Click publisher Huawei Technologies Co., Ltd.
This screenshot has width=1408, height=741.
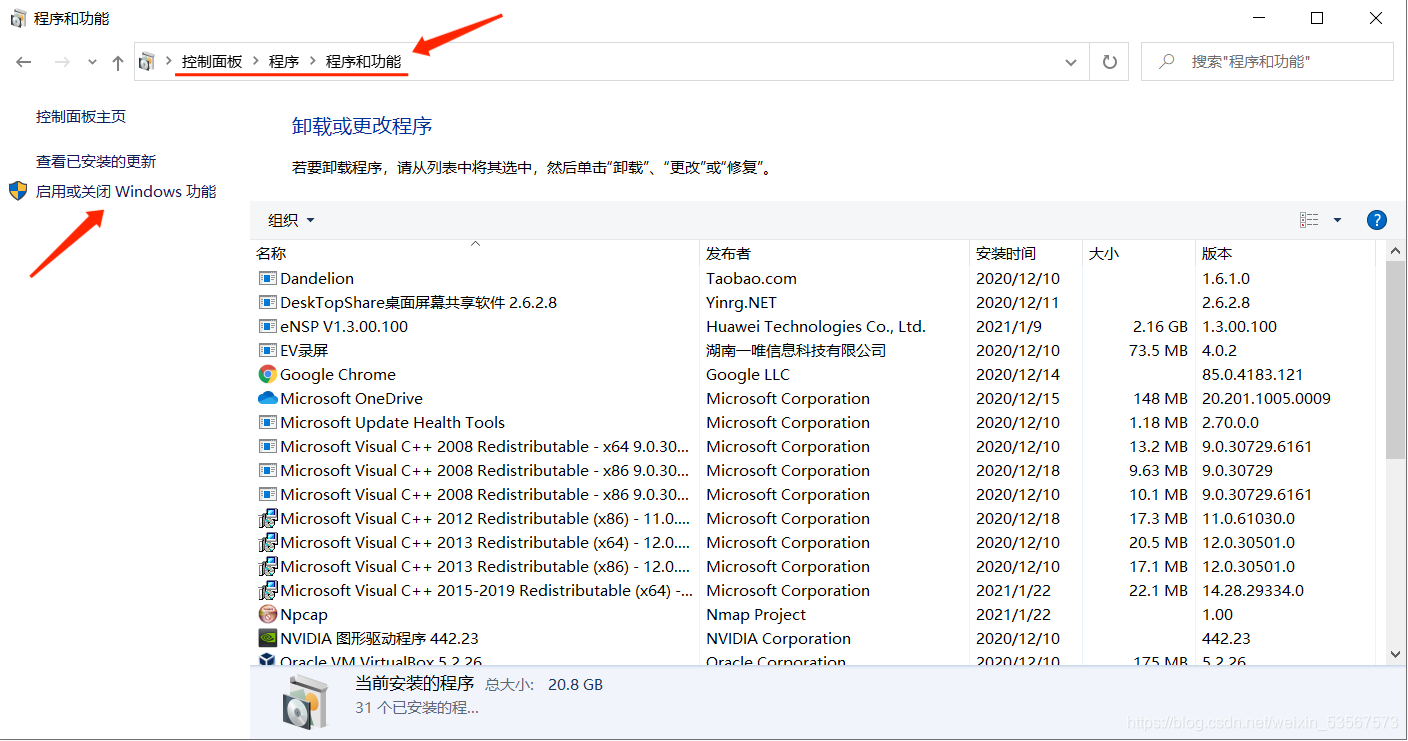pyautogui.click(x=816, y=326)
